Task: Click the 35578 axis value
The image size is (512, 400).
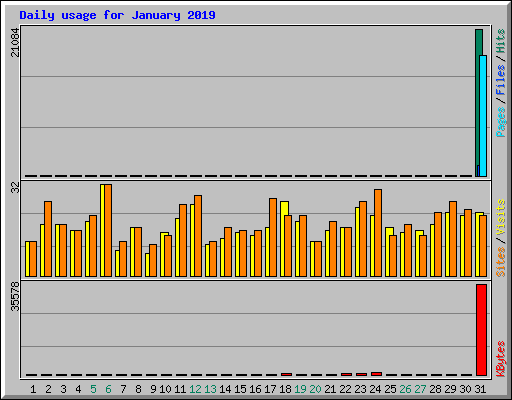Action: pos(15,296)
